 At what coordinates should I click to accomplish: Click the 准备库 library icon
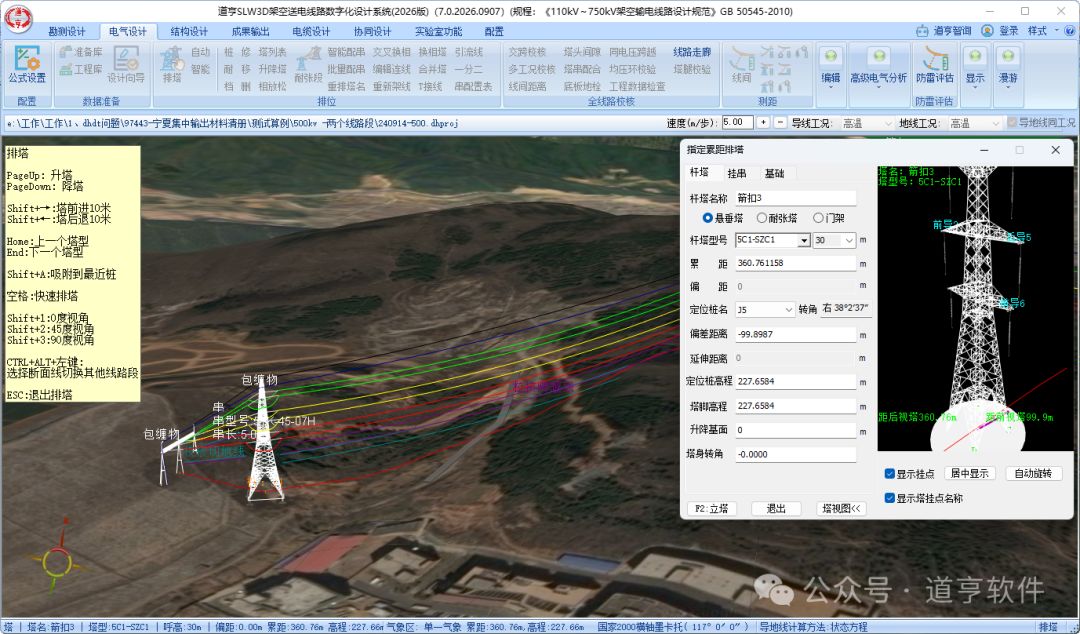click(81, 52)
